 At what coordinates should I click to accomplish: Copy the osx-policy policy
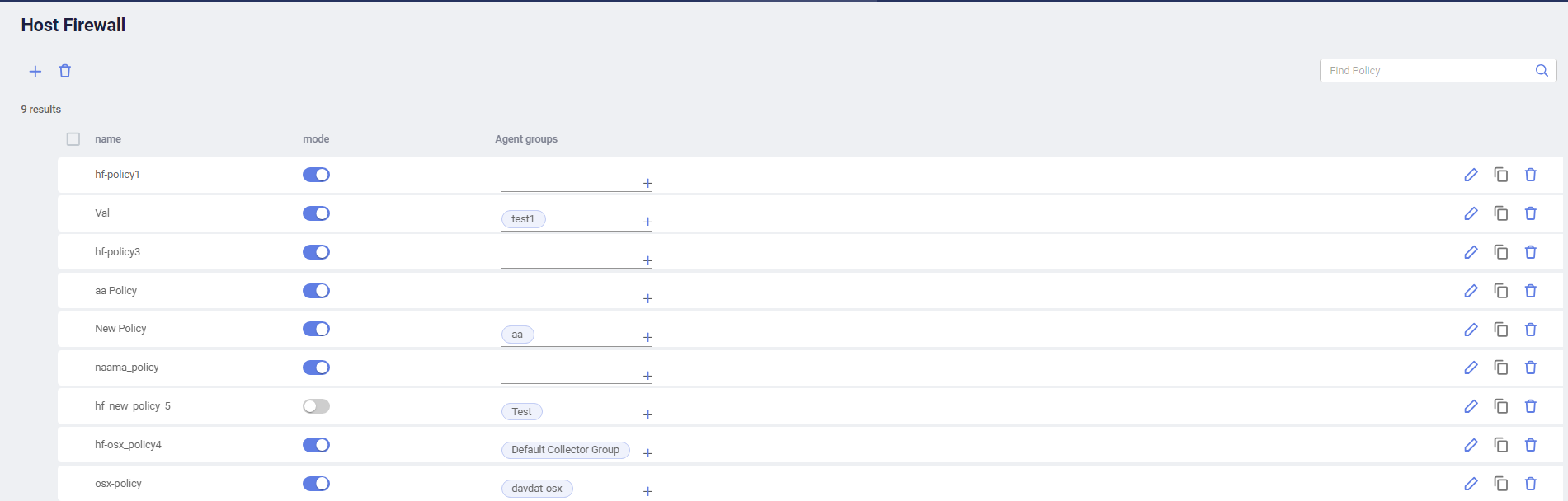(x=1501, y=484)
